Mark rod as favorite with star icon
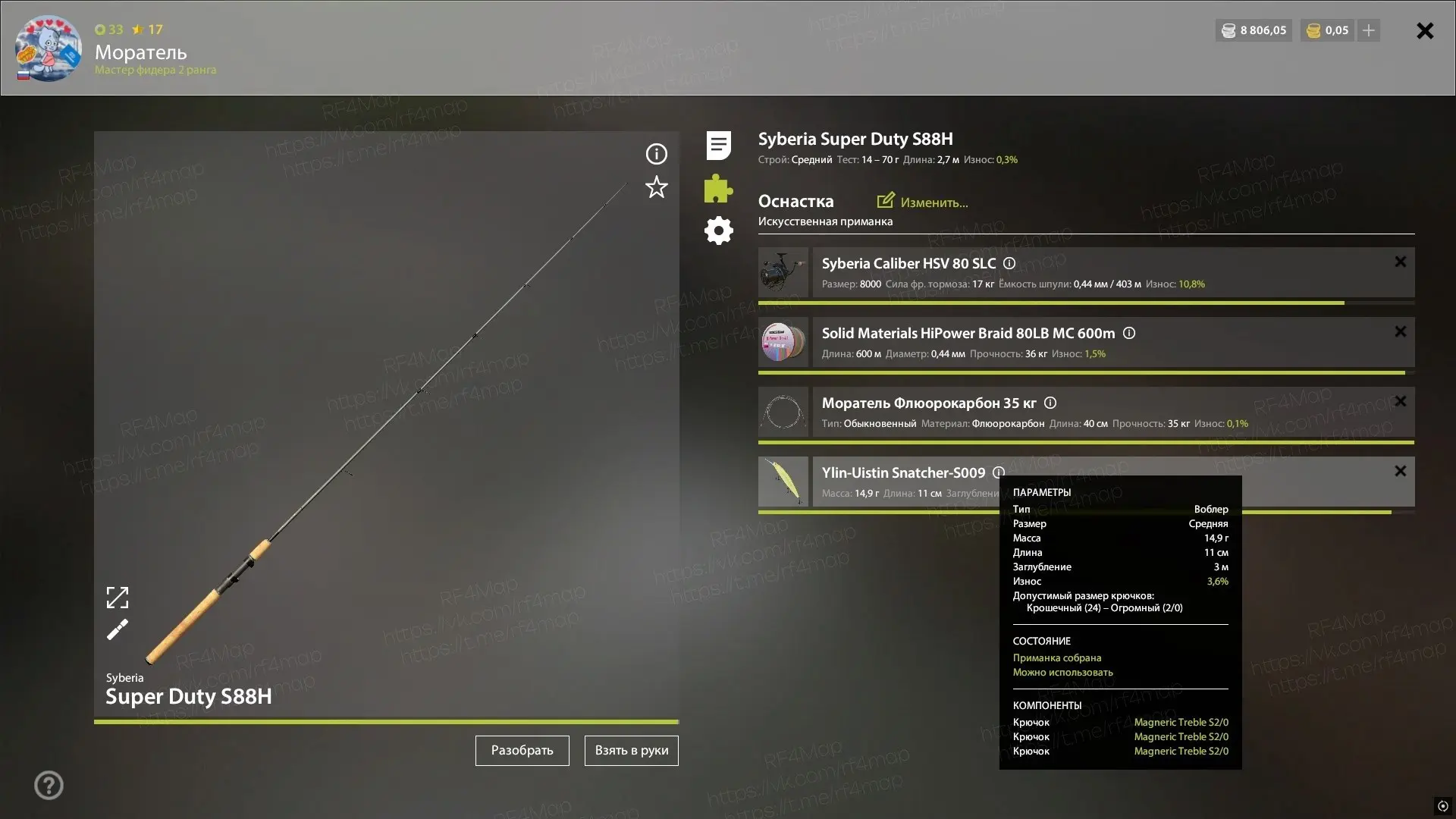The image size is (1456, 819). click(x=656, y=187)
